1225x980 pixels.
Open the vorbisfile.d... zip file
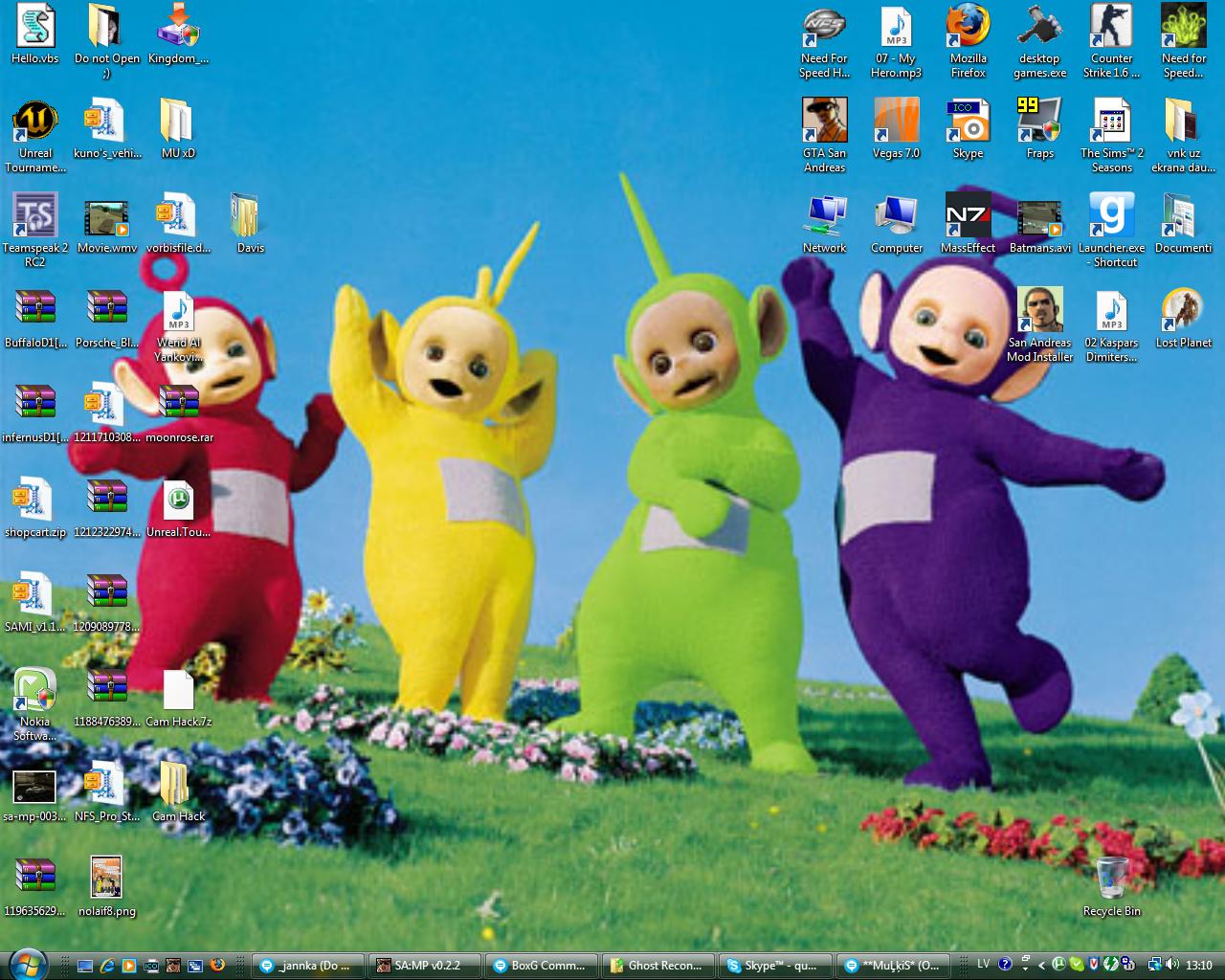[178, 224]
